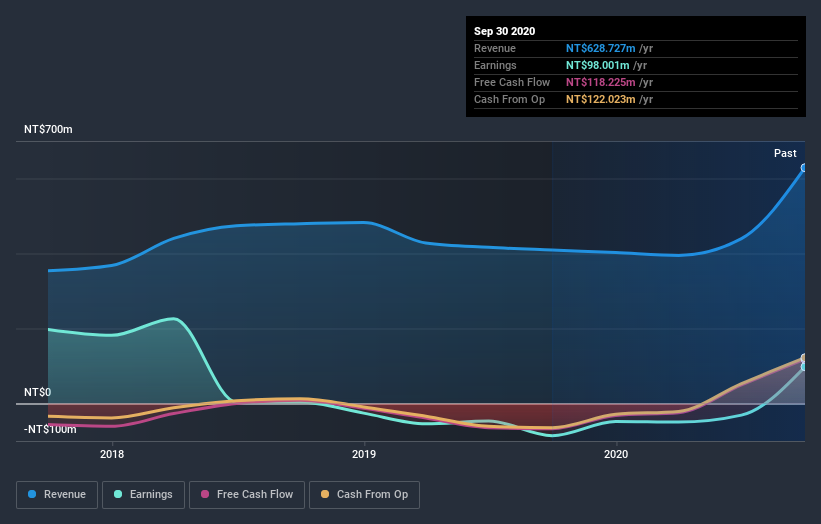Image resolution: width=821 pixels, height=524 pixels.
Task: Click the 'Free Cash Flow' label in the tooltip
Action: point(512,82)
